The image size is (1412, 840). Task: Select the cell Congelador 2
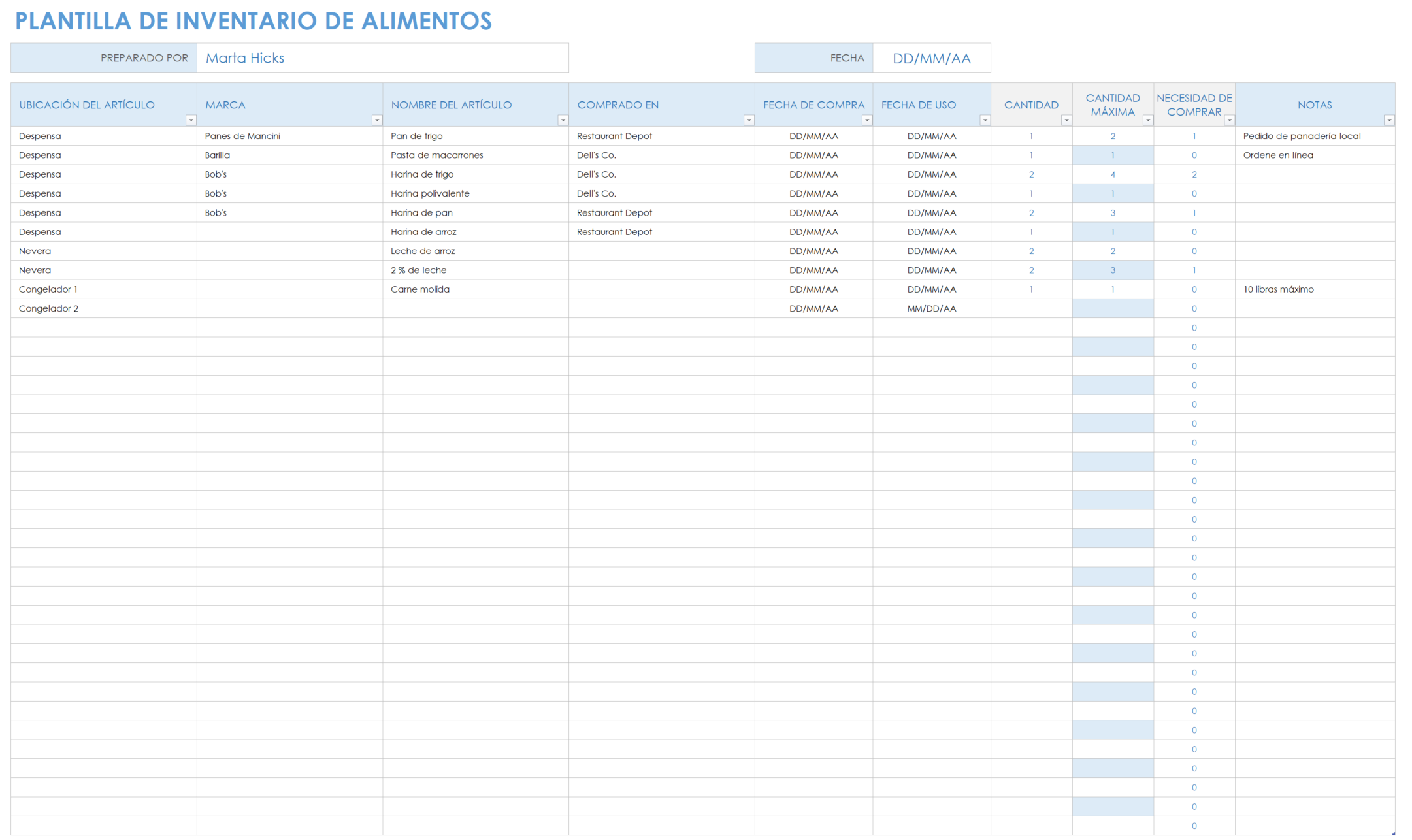(x=104, y=308)
